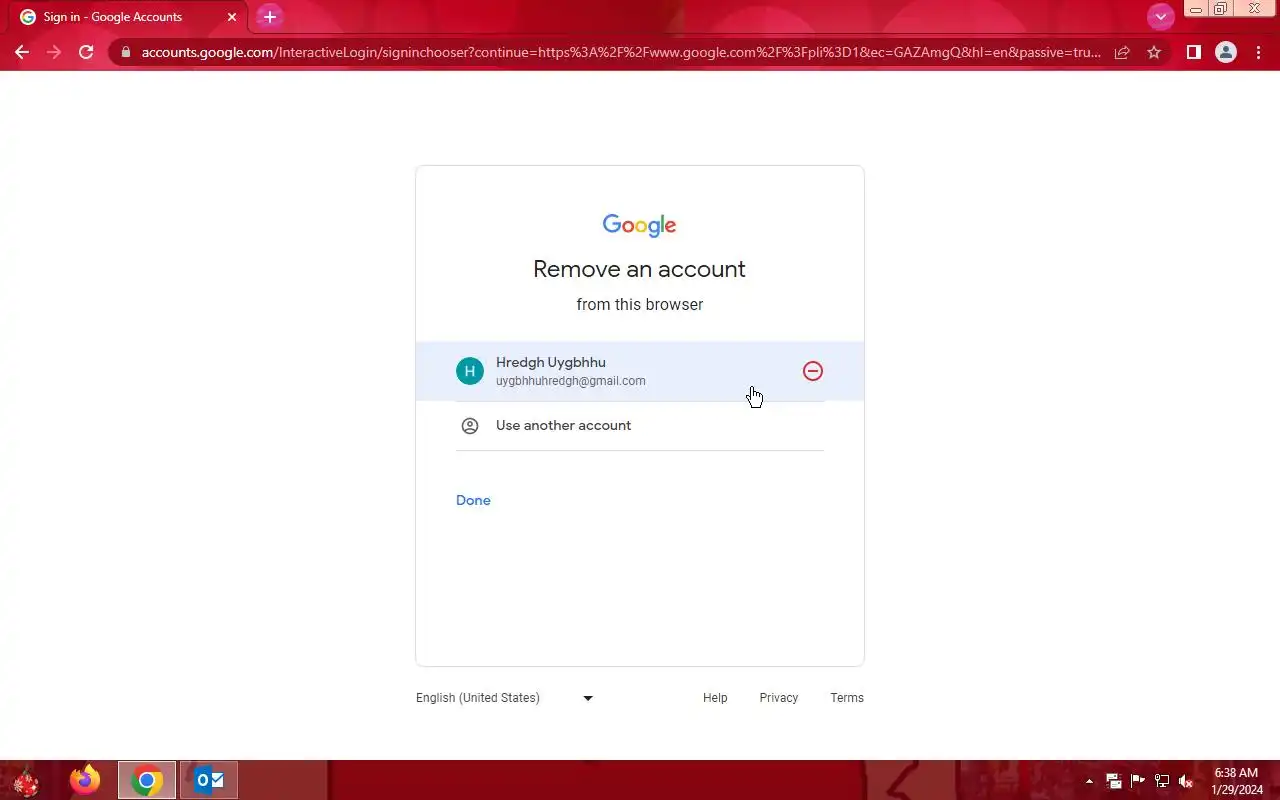Select the Sign in - Google Accounts tab
Image resolution: width=1280 pixels, height=800 pixels.
click(130, 17)
